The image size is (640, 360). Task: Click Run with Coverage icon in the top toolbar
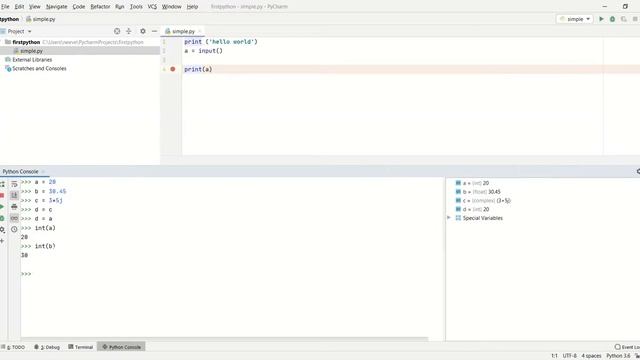[624, 19]
